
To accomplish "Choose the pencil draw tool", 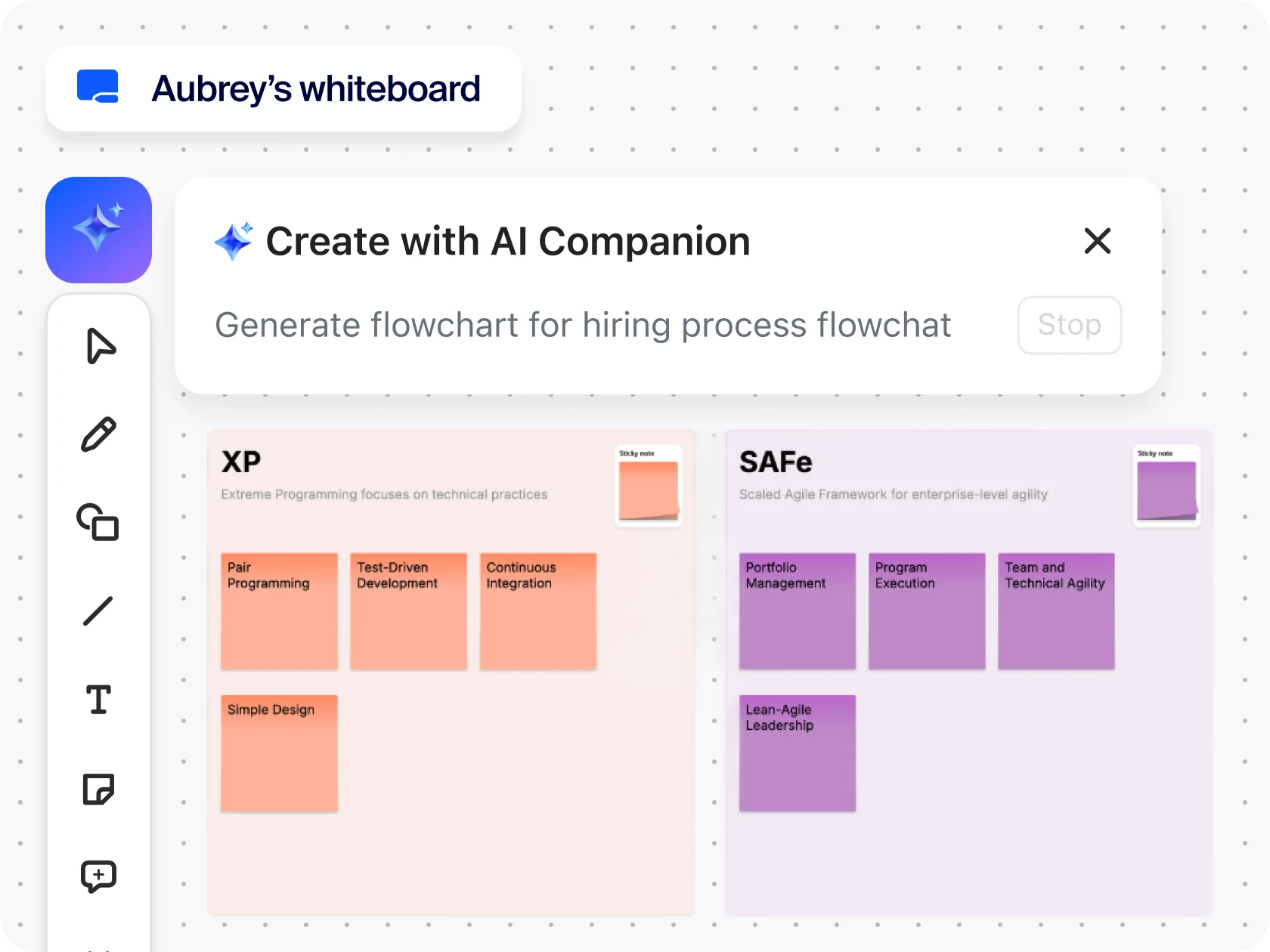I will point(99,434).
